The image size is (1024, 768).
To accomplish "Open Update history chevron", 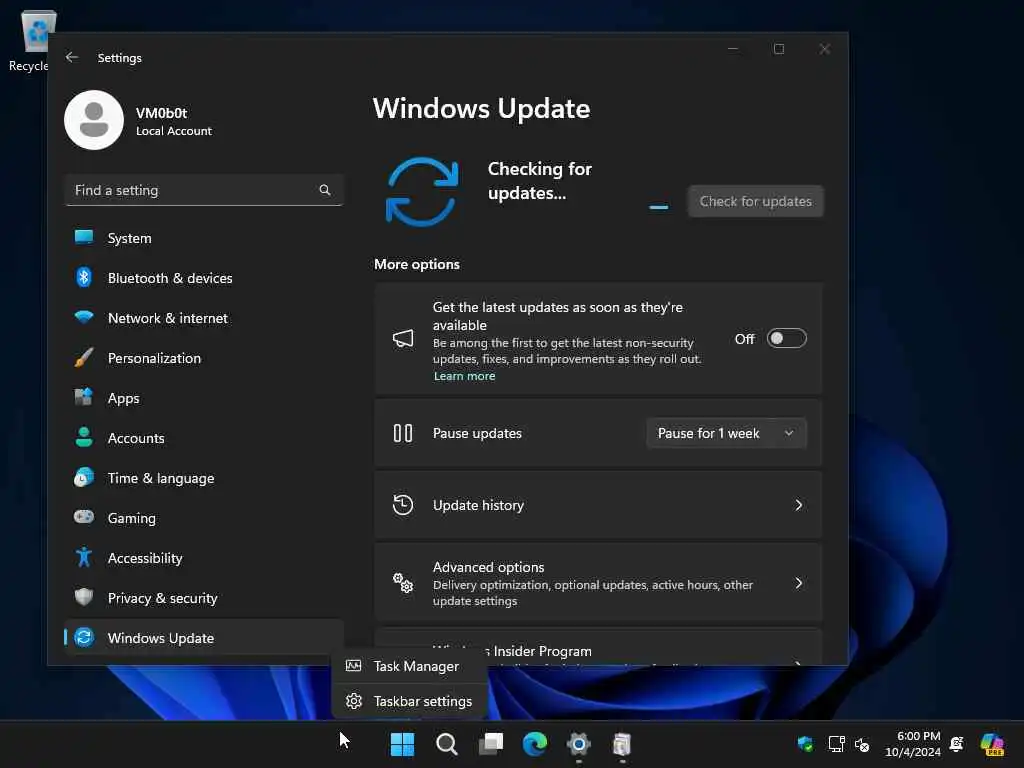I will (x=798, y=505).
